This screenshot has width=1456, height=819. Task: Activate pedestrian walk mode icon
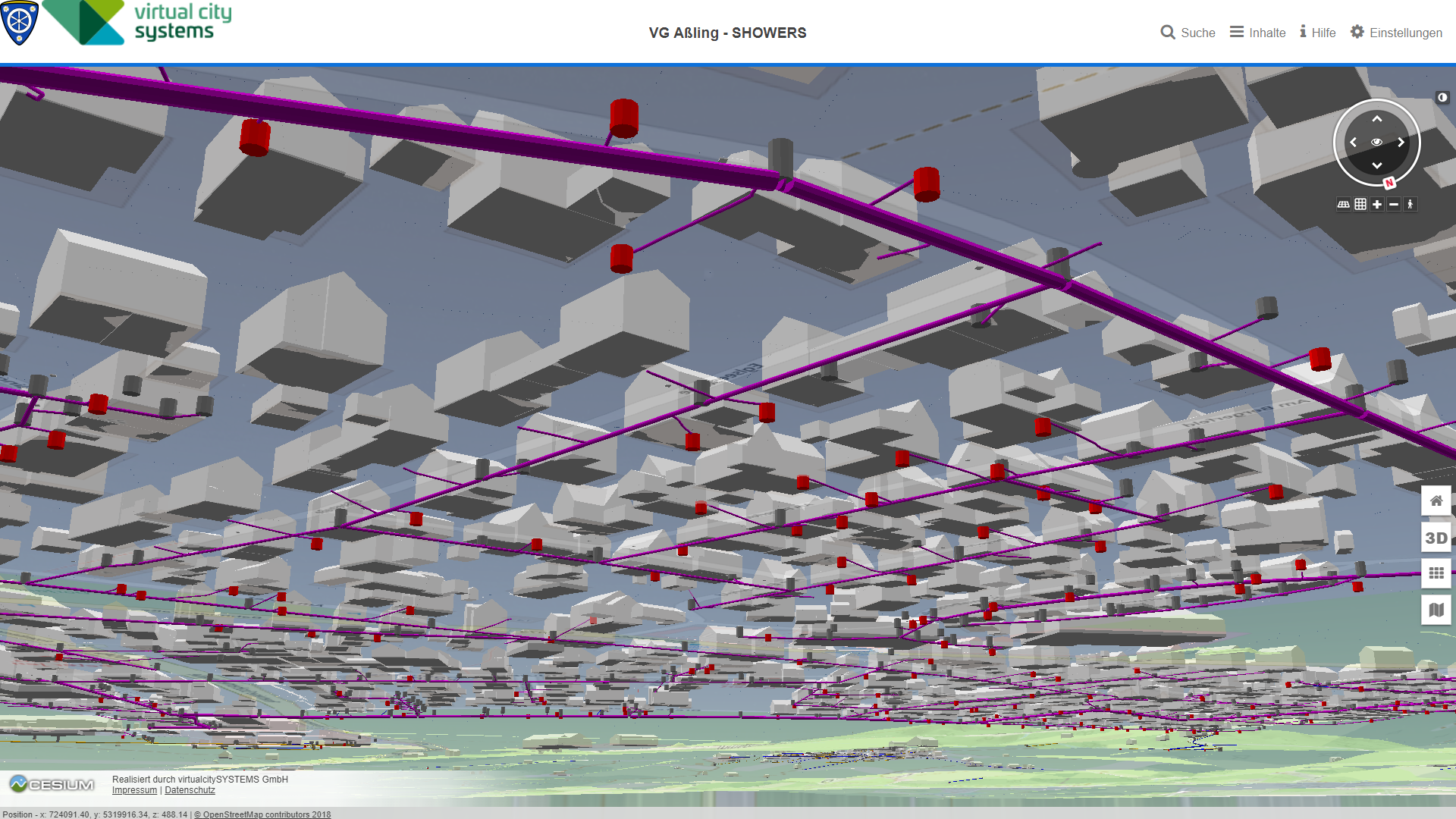[x=1410, y=205]
